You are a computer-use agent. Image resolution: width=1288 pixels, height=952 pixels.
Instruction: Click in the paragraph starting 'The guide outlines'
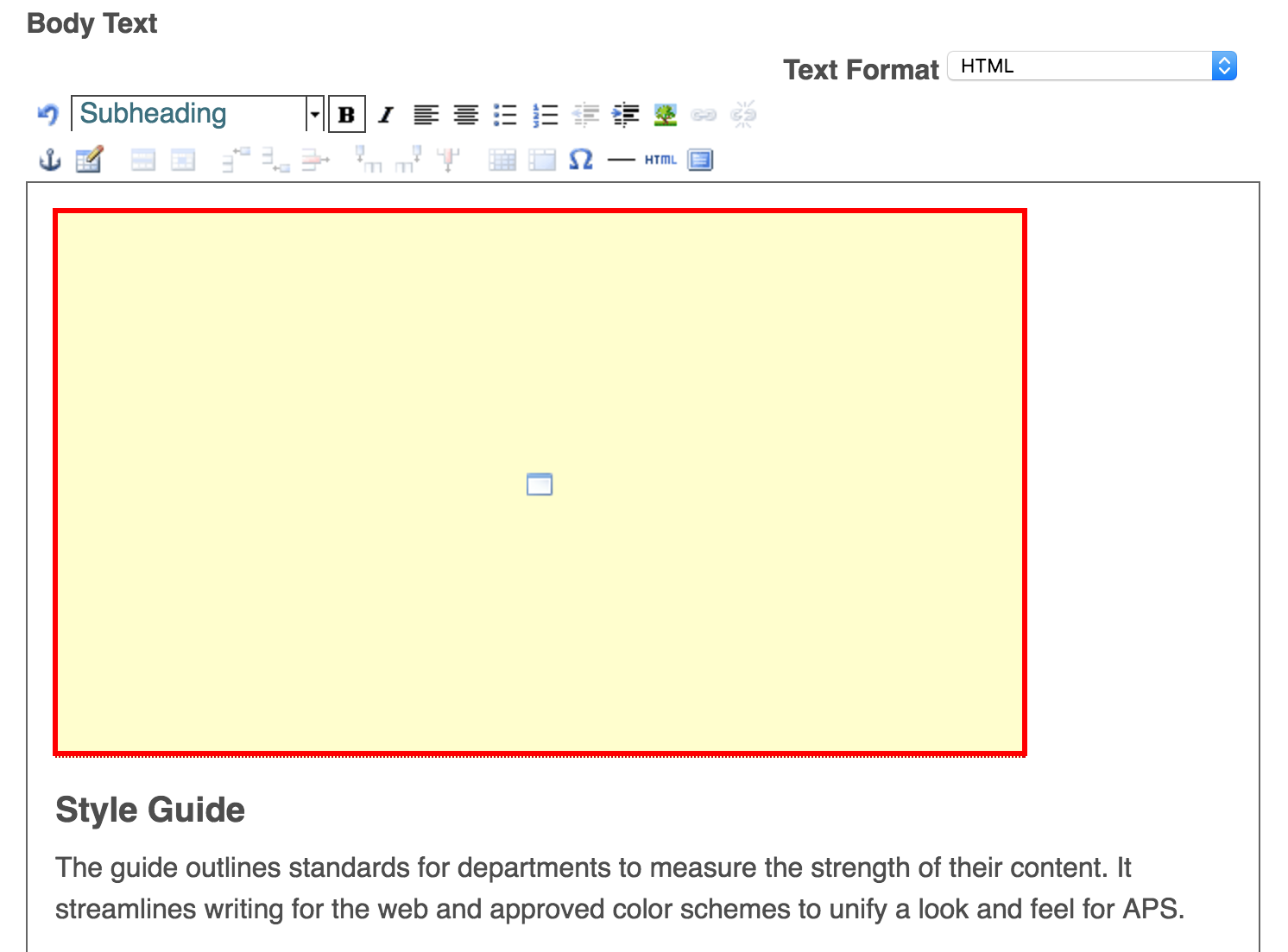[620, 888]
